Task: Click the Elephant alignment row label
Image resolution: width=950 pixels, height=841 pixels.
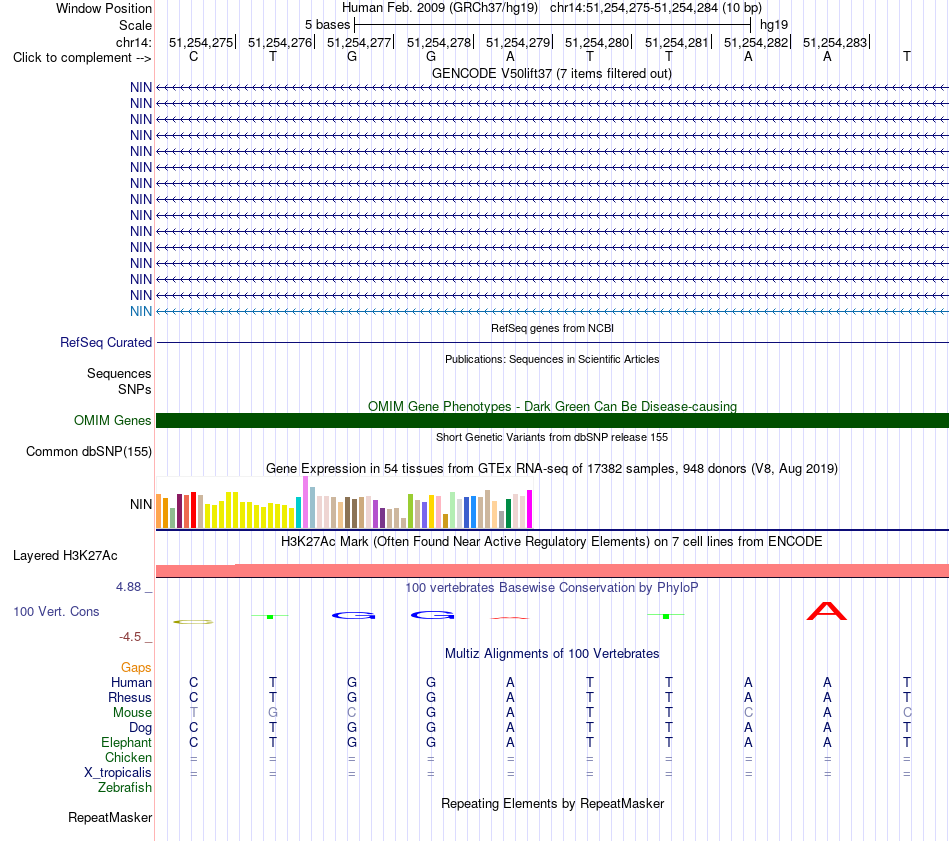Action: pos(126,743)
